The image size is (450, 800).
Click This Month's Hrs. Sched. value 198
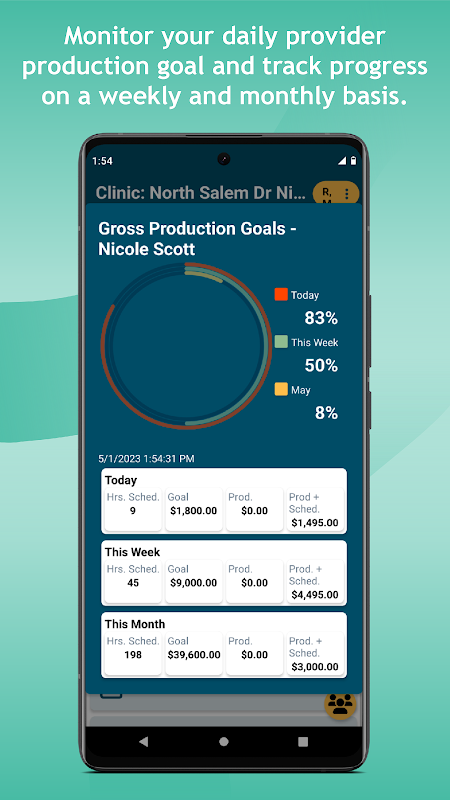point(133,655)
